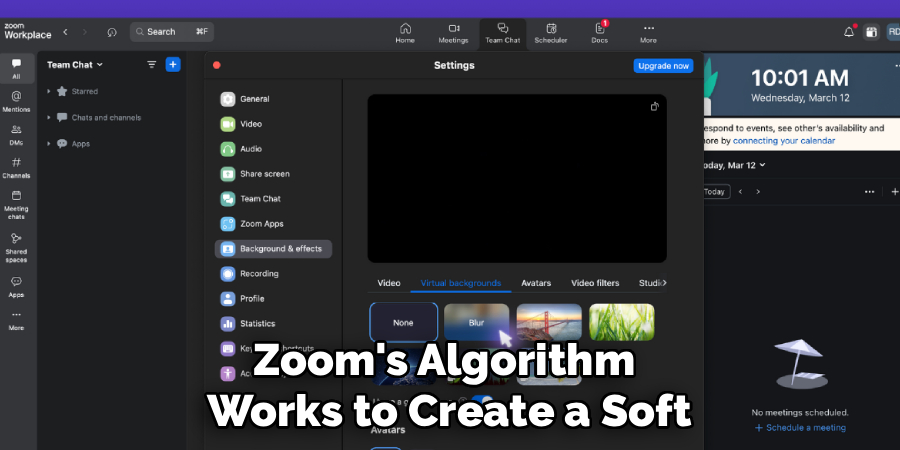
Task: Switch to Virtual backgrounds tab
Action: [460, 283]
